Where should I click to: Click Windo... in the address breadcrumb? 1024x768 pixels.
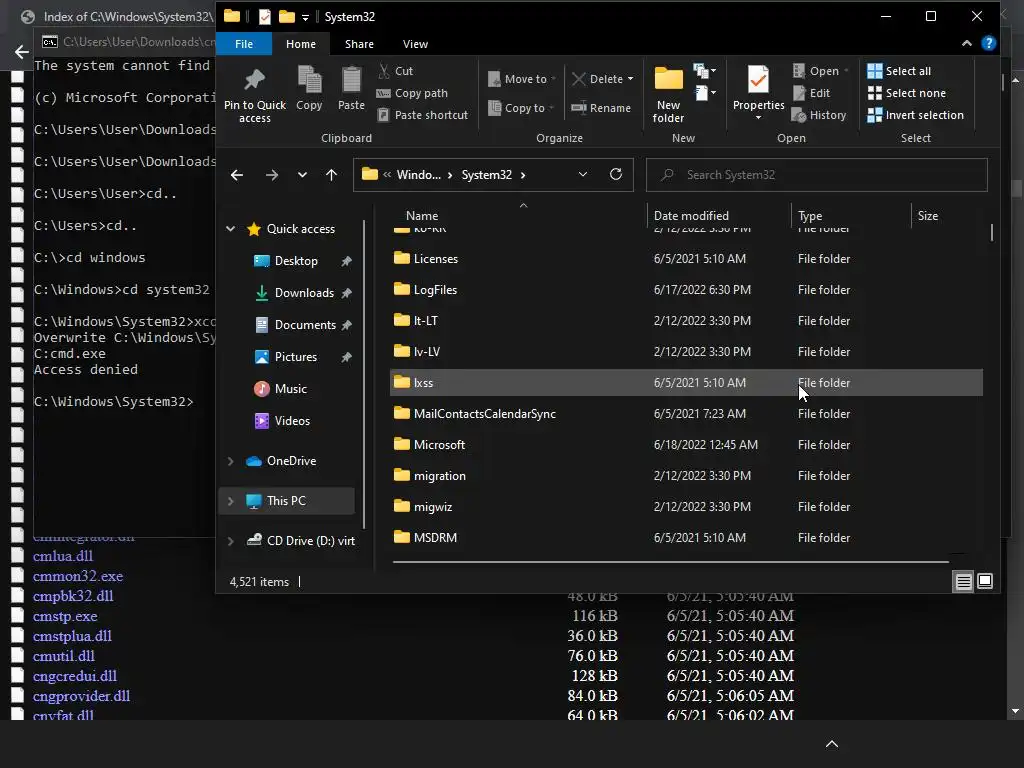point(419,175)
